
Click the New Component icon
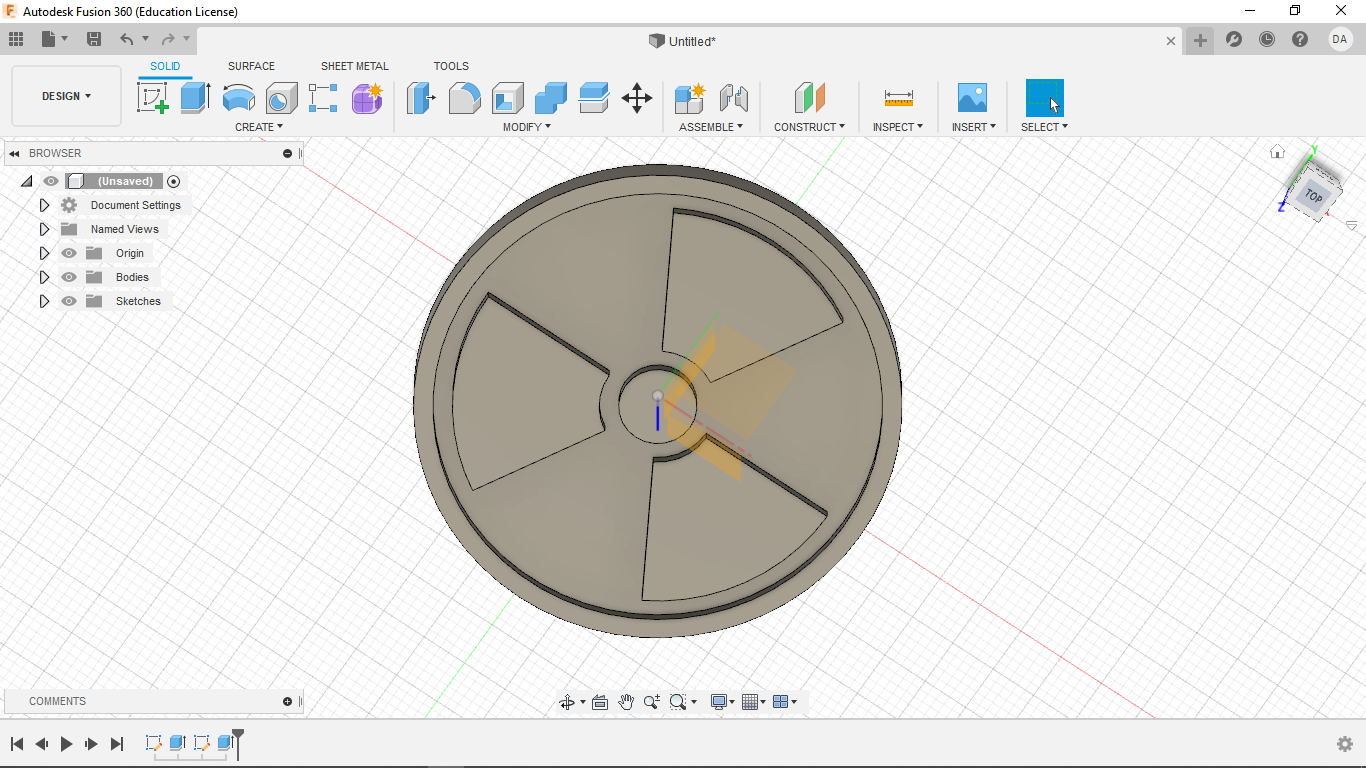click(690, 98)
